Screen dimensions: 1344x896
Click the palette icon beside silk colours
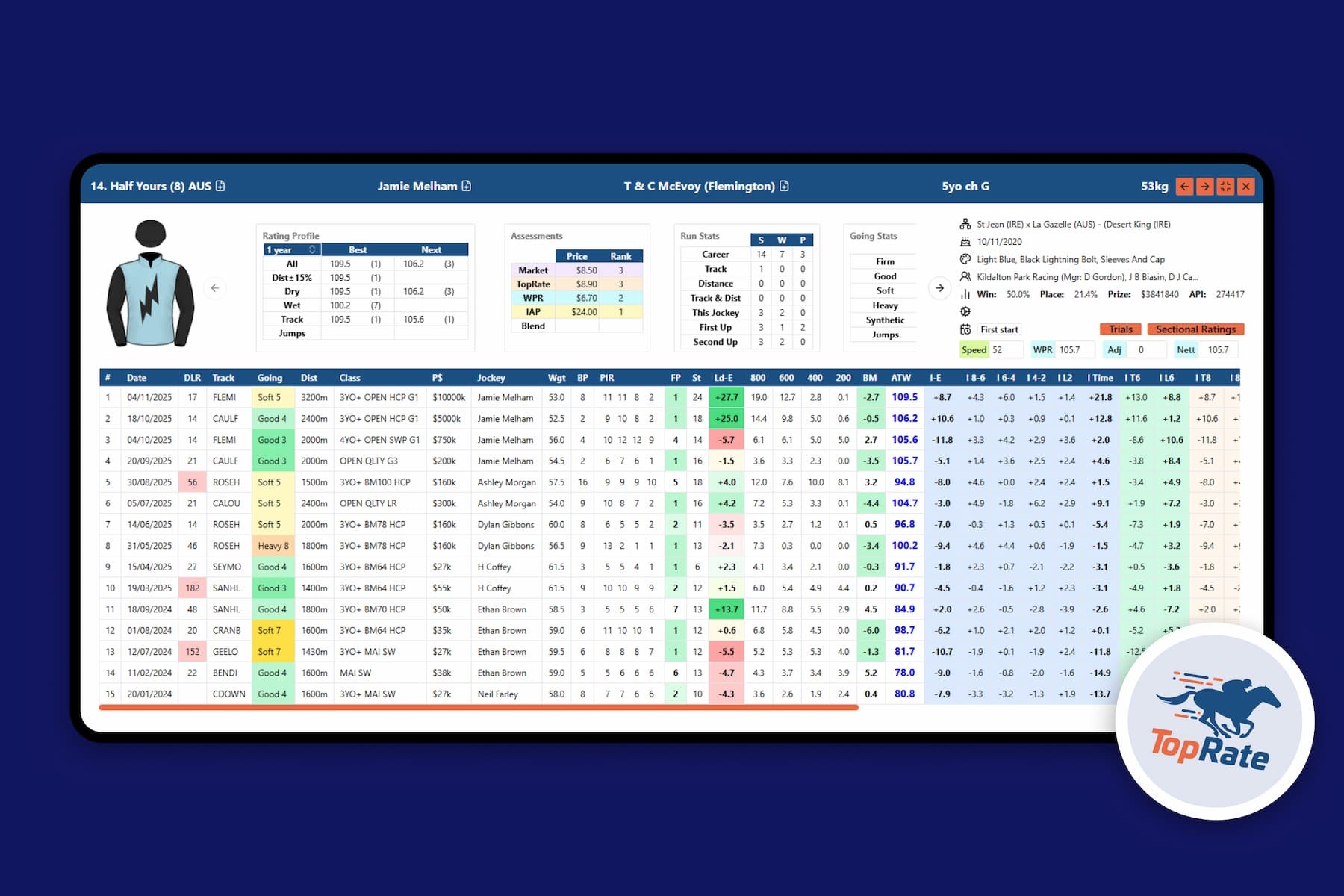(965, 259)
